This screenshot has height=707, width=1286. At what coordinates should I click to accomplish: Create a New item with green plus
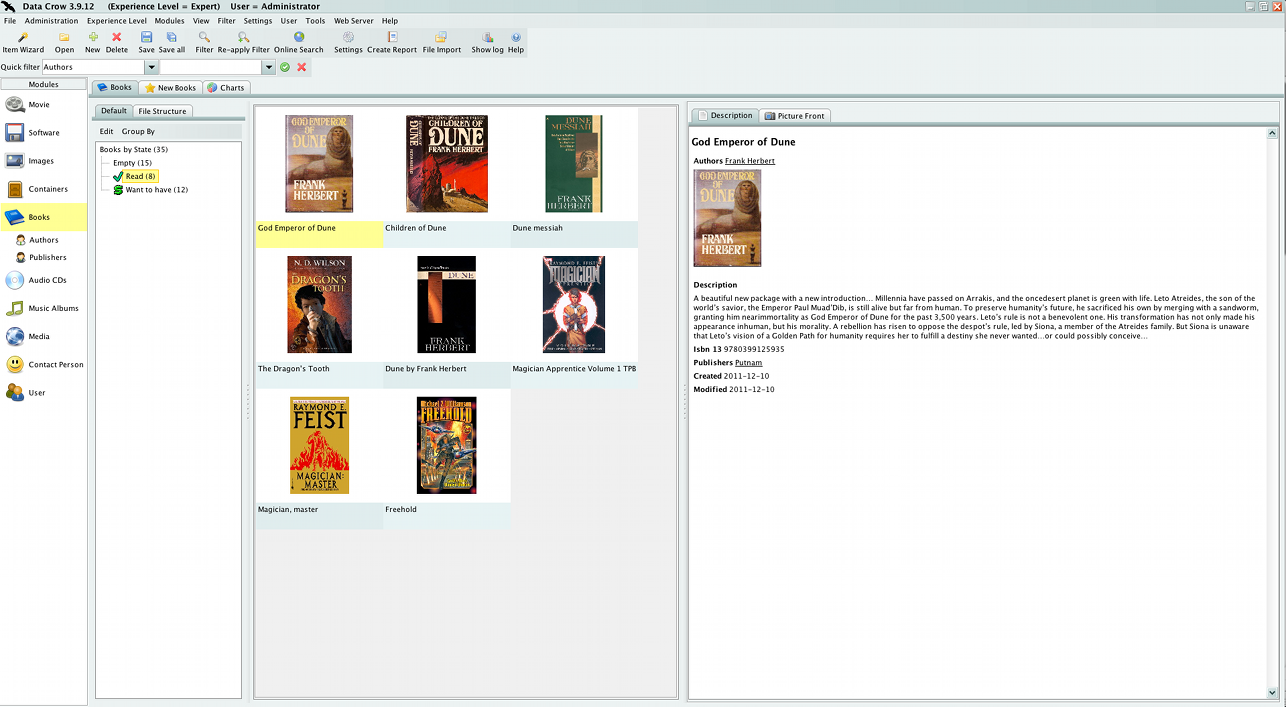coord(93,42)
